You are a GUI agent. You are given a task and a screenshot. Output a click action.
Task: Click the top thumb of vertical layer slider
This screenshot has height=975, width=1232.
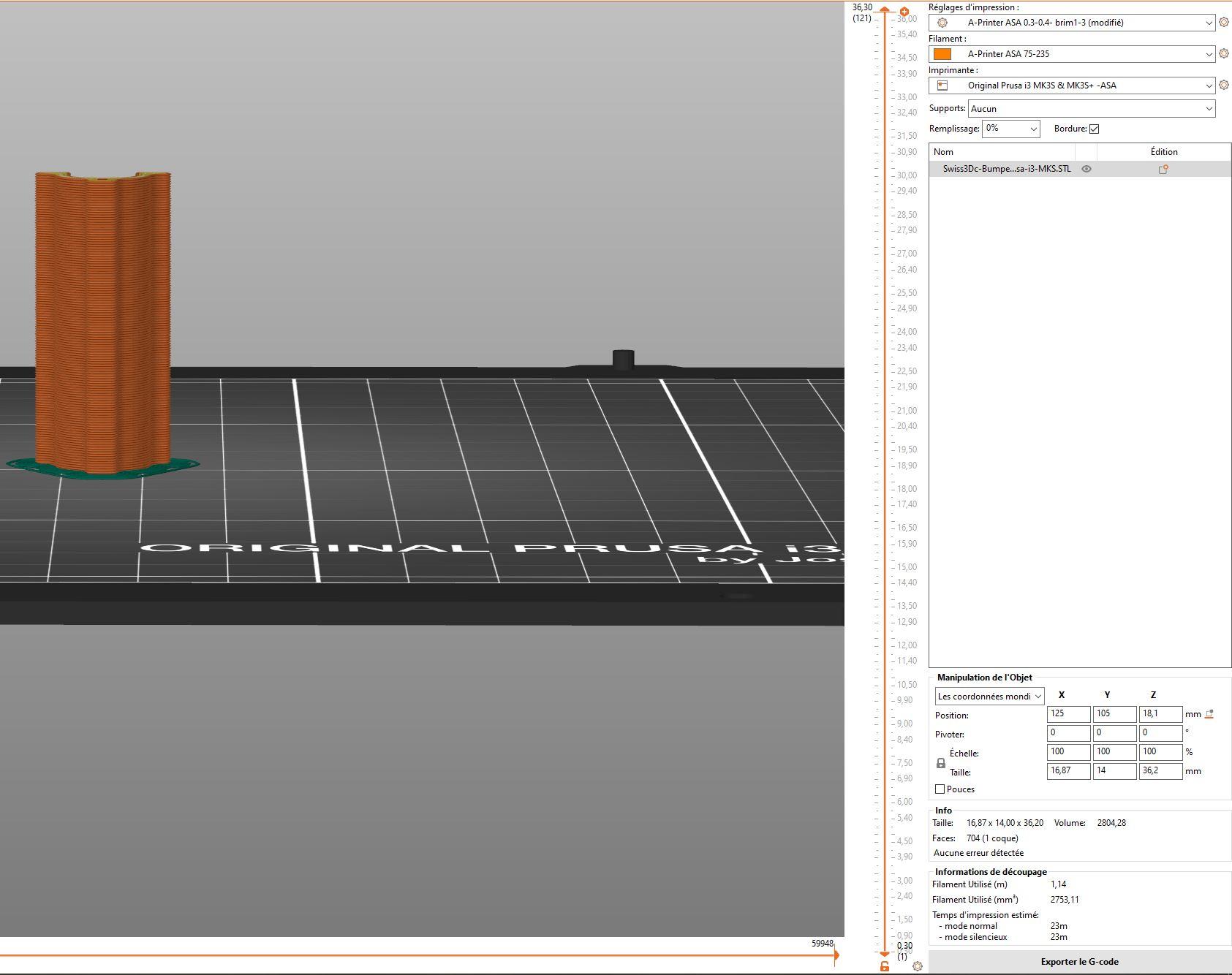click(x=885, y=9)
